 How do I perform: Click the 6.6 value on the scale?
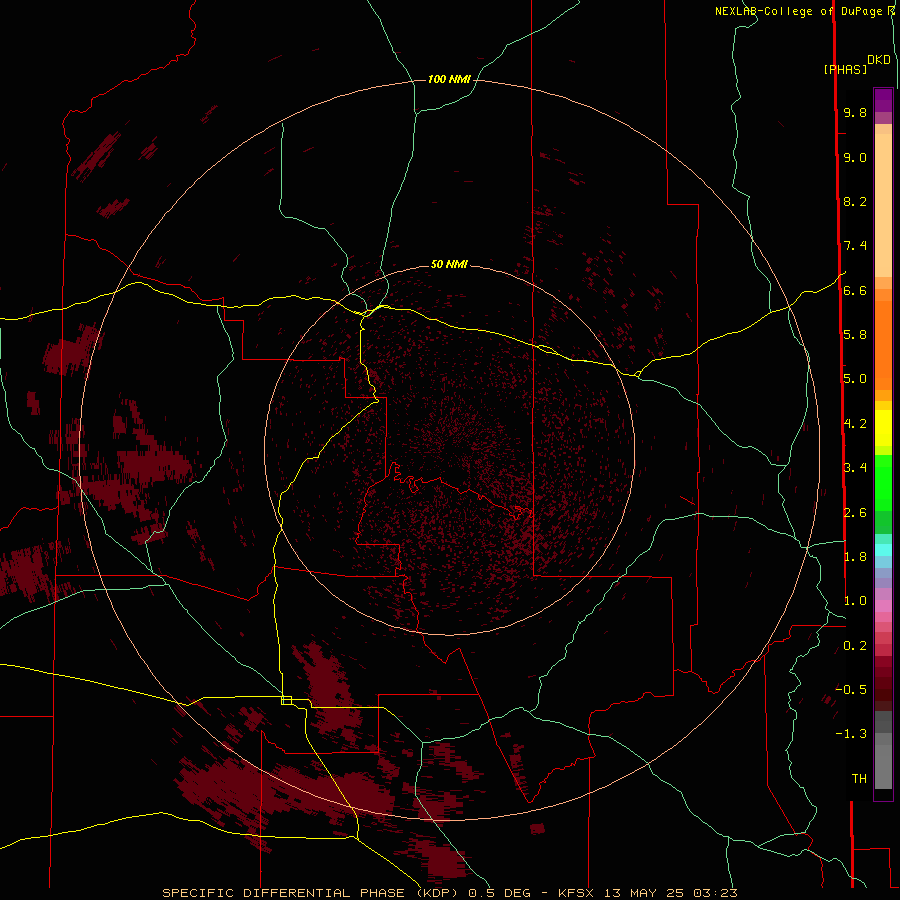tap(855, 290)
